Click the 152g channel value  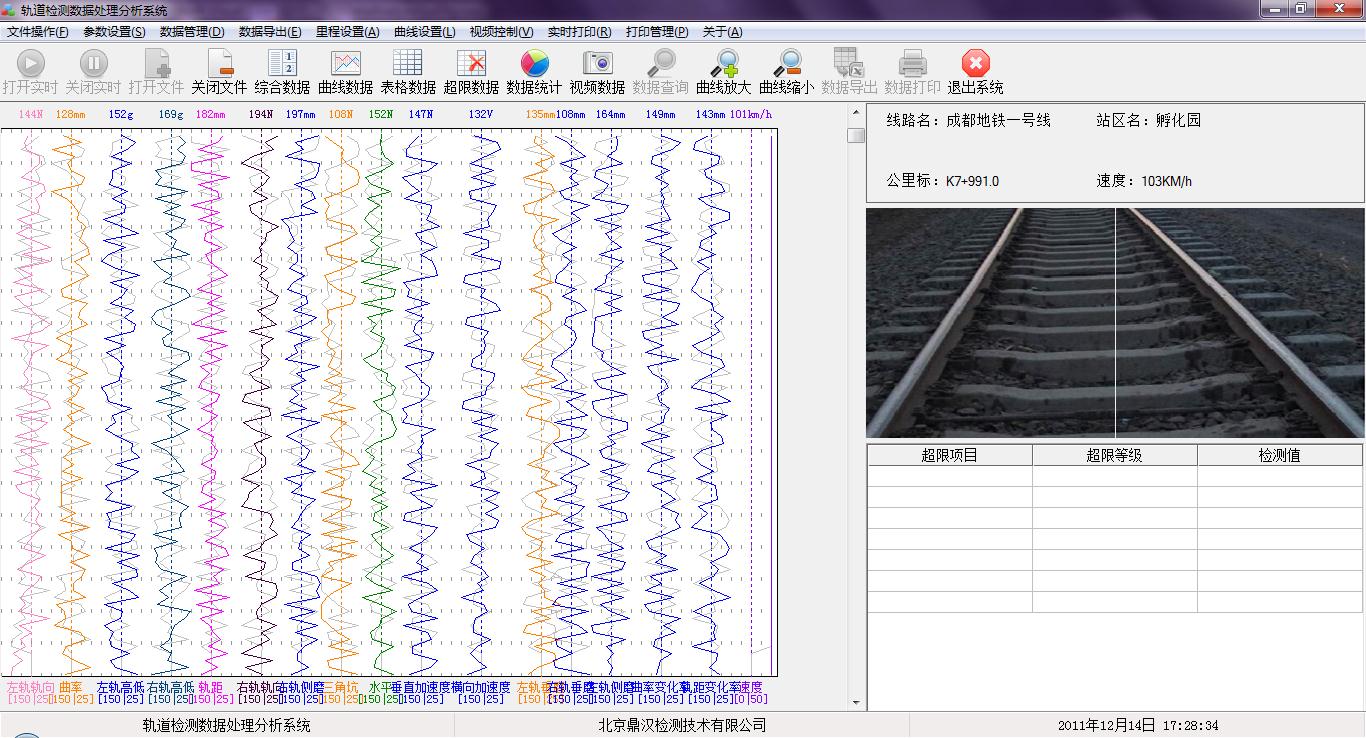click(121, 114)
